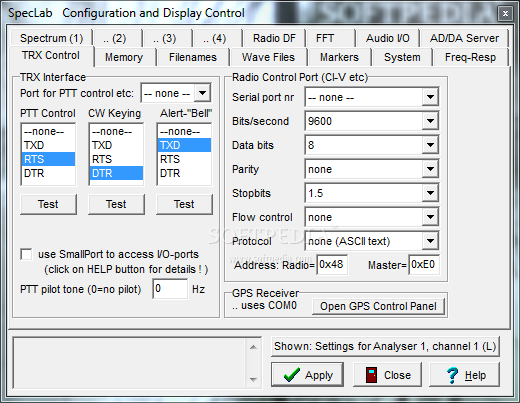520x403 pixels.
Task: Click the Help button
Action: pos(464,375)
